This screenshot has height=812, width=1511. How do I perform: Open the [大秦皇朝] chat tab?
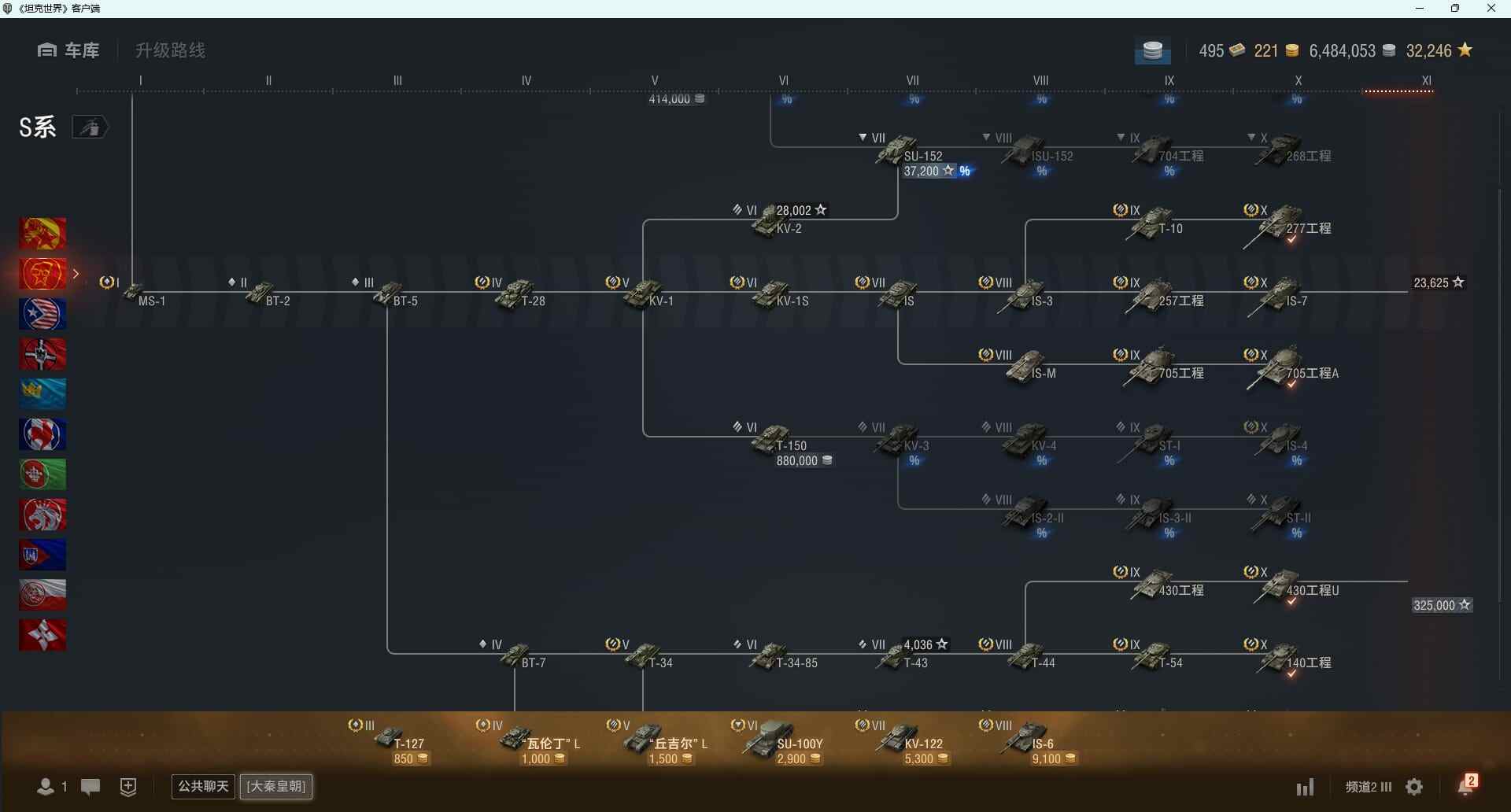[x=276, y=786]
